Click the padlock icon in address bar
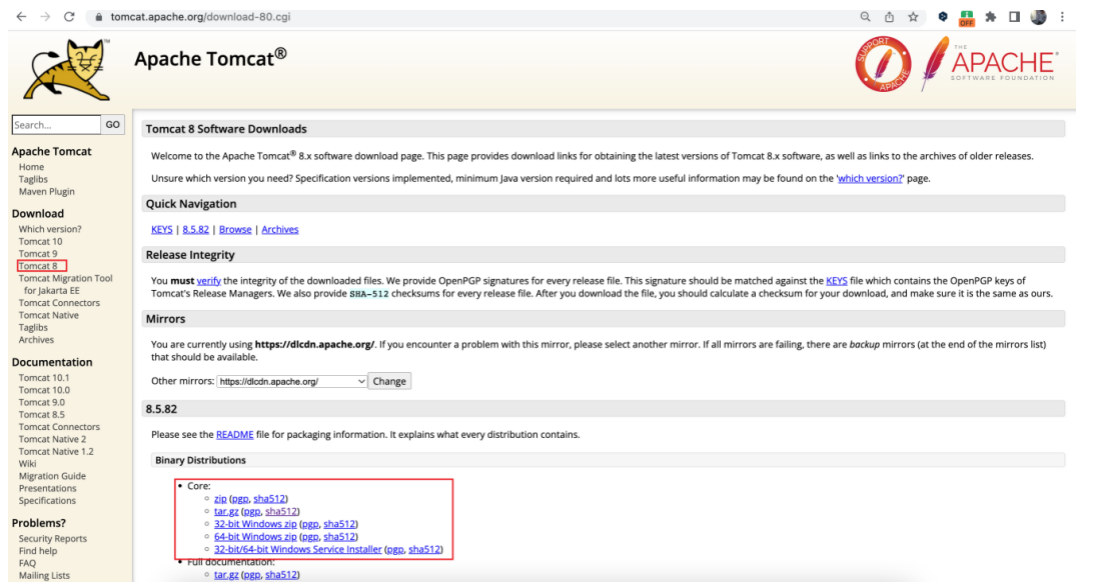1094x588 pixels. [98, 17]
